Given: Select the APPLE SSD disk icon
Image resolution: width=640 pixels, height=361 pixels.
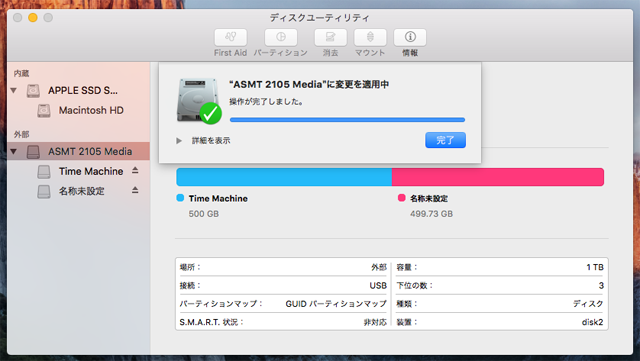Looking at the screenshot, I should tap(33, 90).
